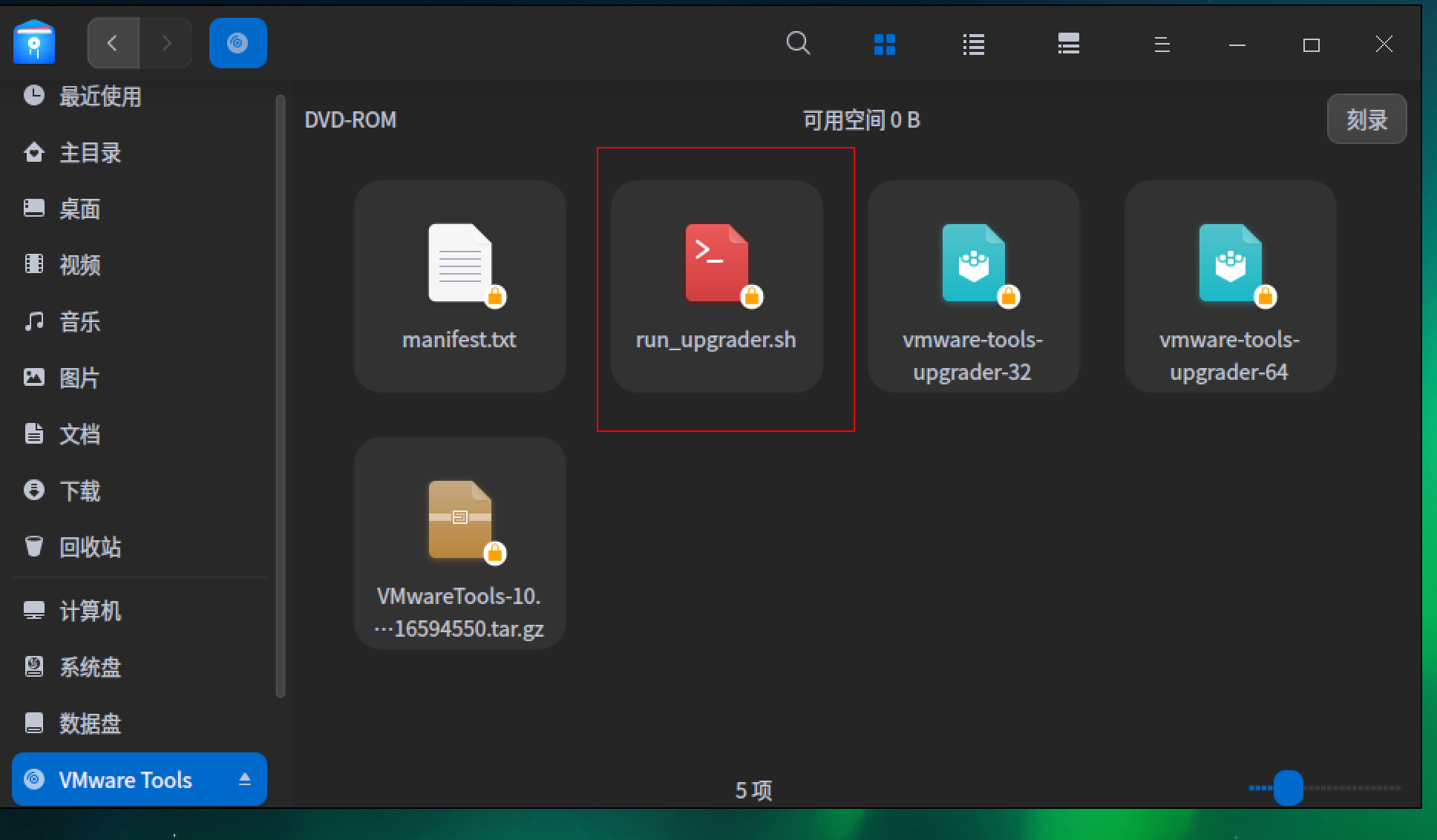Open 最近使用 recent files
Viewport: 1437px width, 840px height.
(x=99, y=96)
